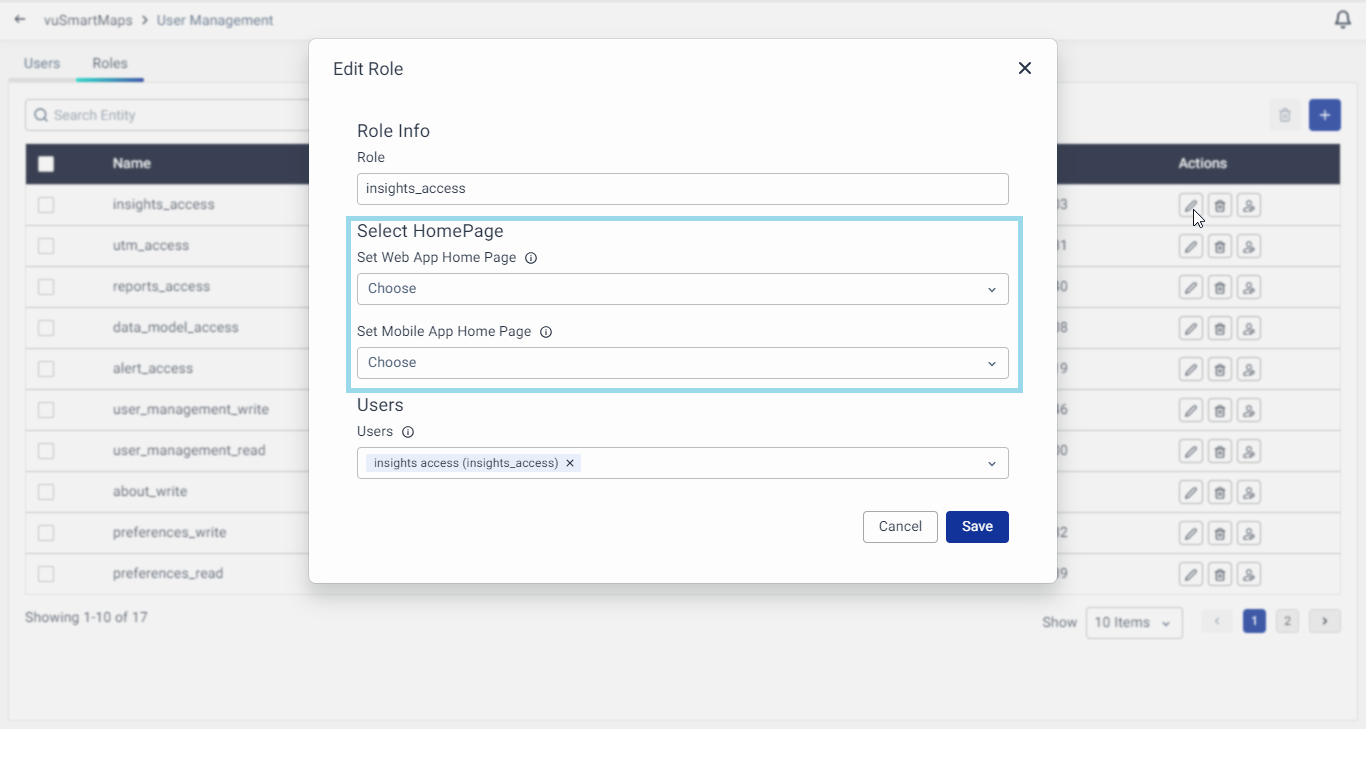Tick the insights_access row checkbox

[x=46, y=205]
